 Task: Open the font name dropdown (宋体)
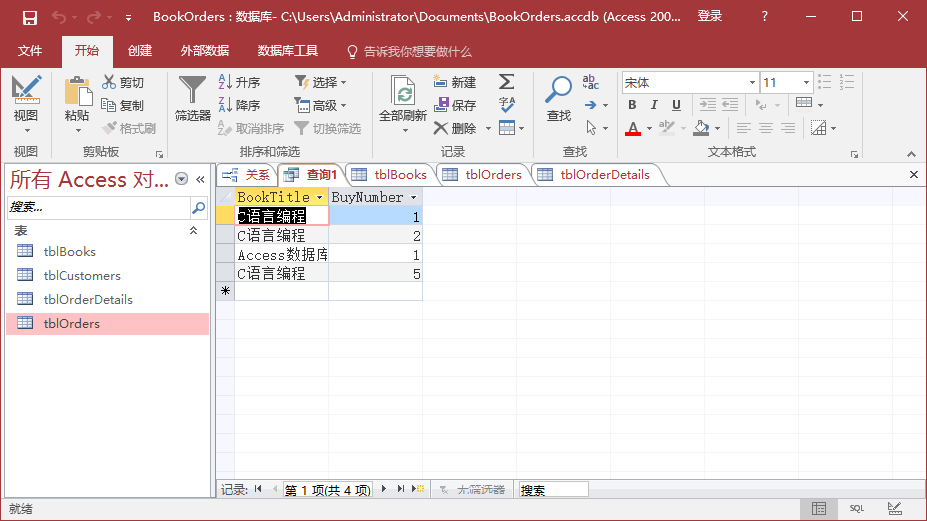point(752,83)
